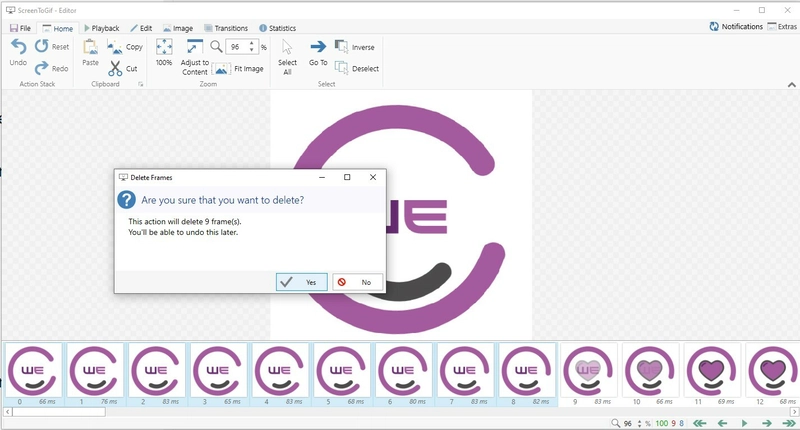The height and width of the screenshot is (430, 800).
Task: Click the ribbon zoom magnifier icon
Action: 216,47
